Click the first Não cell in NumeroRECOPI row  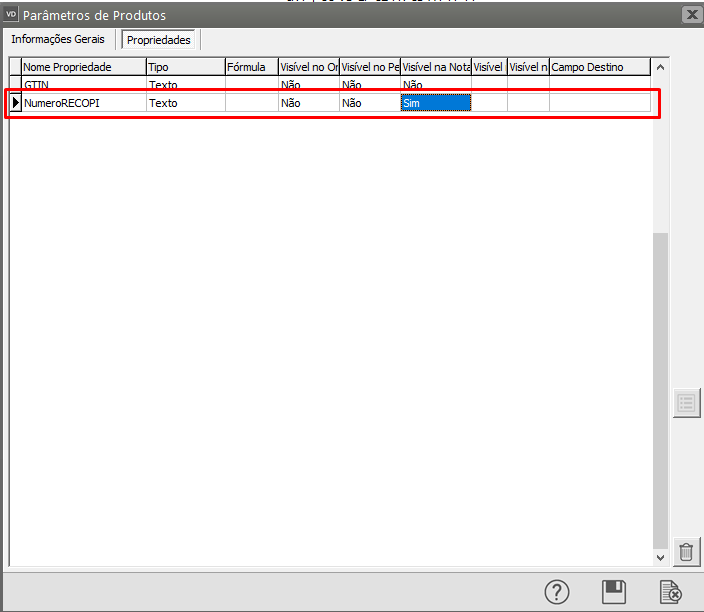[x=309, y=103]
